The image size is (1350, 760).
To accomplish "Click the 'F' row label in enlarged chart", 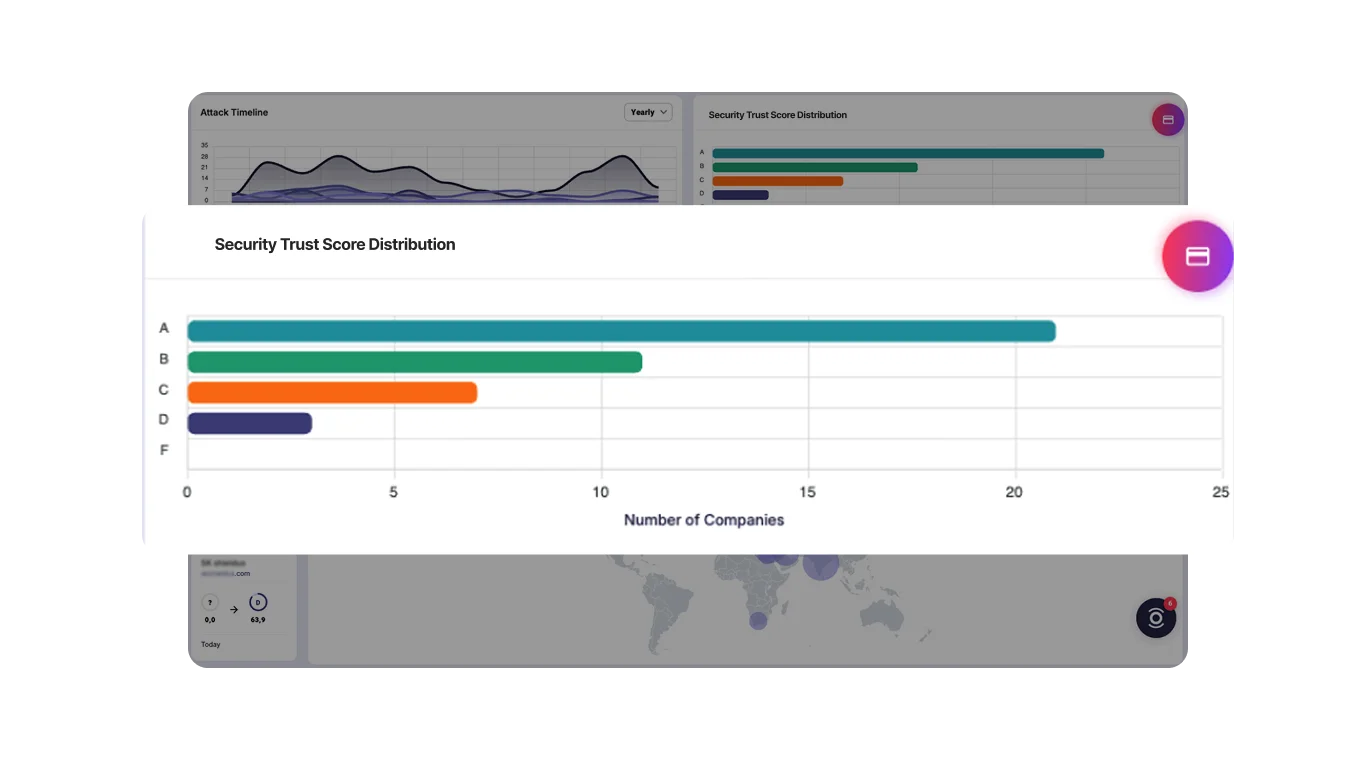I will coord(164,450).
